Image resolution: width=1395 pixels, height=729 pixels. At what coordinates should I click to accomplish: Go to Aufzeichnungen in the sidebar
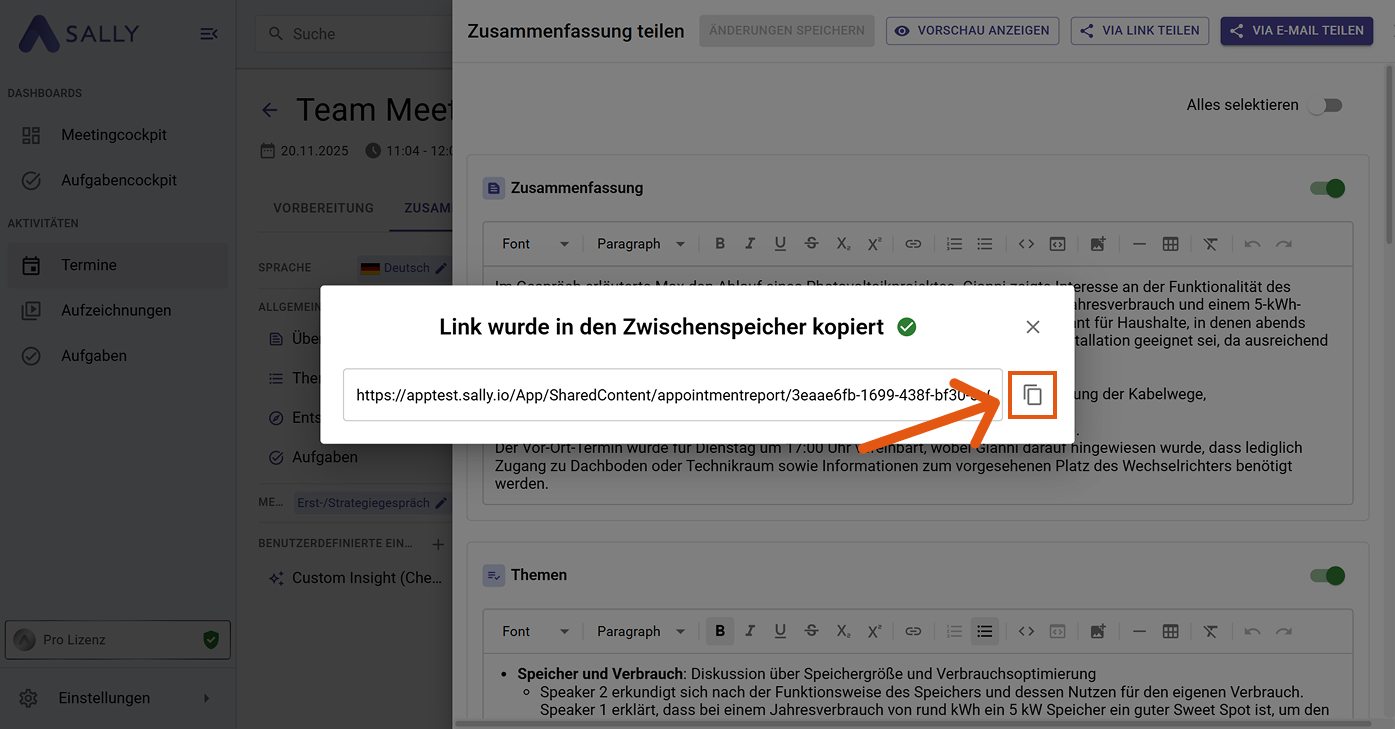click(116, 310)
